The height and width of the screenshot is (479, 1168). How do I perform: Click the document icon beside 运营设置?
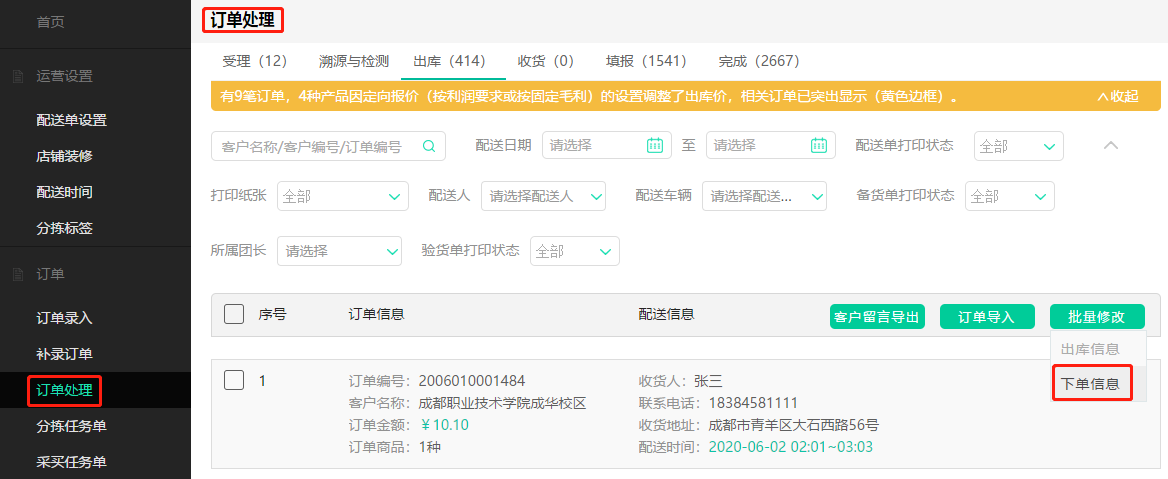tap(18, 76)
